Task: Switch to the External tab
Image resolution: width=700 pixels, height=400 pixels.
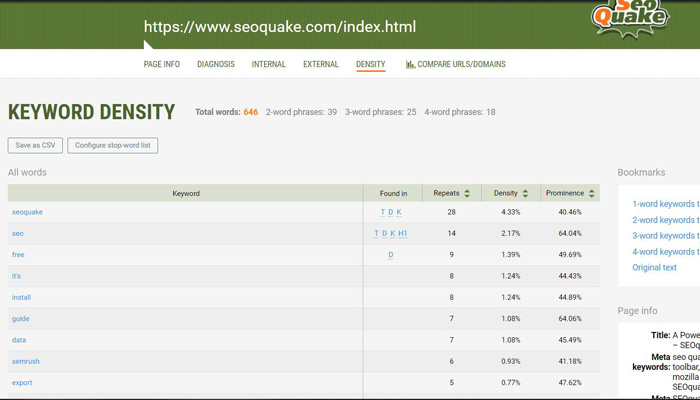Action: coord(321,64)
